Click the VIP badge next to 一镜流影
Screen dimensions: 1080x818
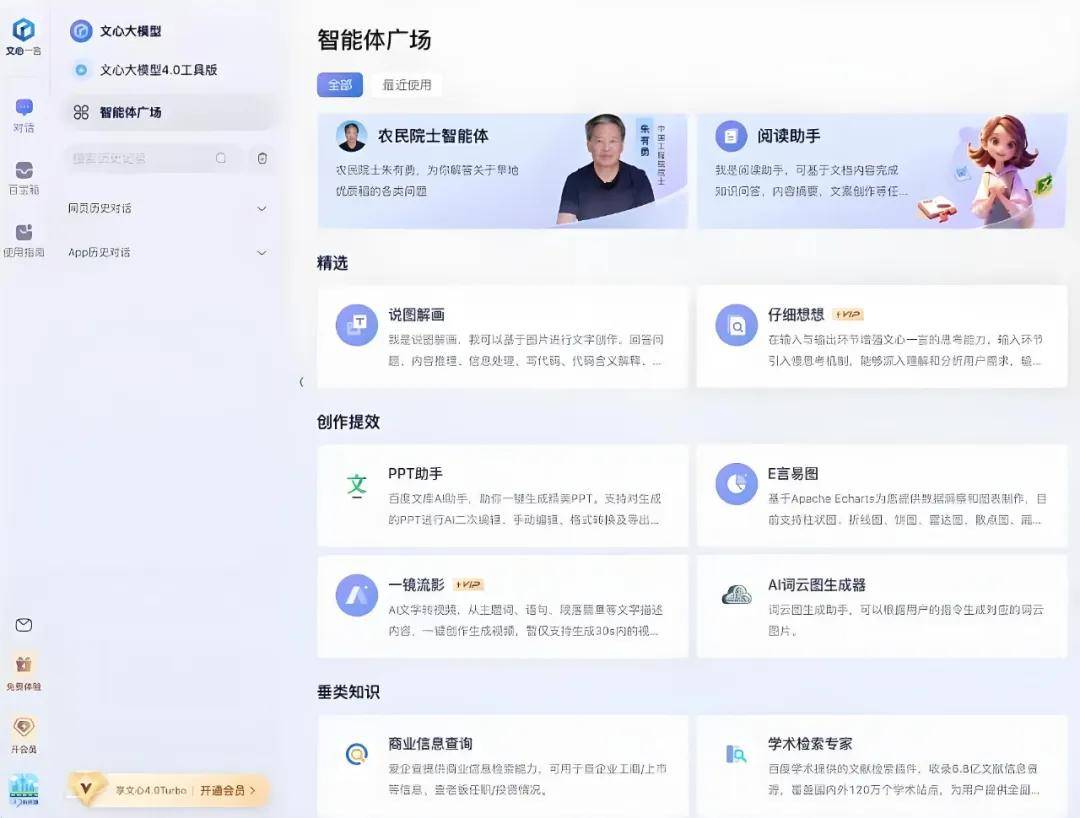pos(468,585)
